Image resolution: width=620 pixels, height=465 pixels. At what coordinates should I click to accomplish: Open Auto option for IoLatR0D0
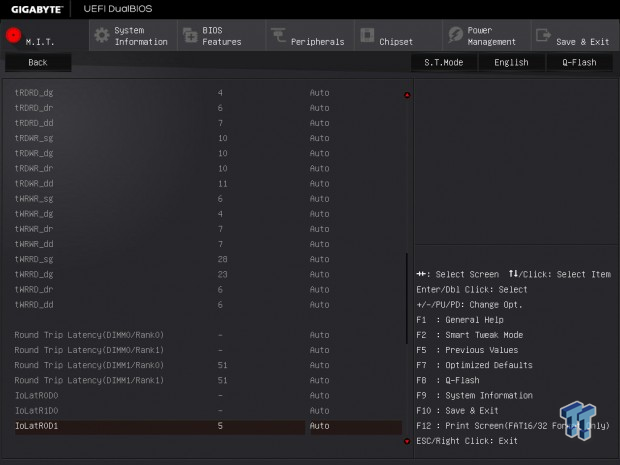click(x=319, y=395)
